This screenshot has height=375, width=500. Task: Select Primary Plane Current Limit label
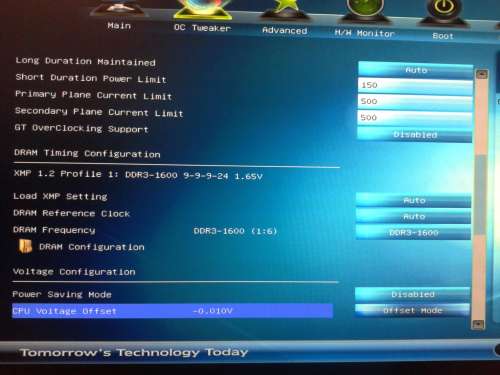pyautogui.click(x=93, y=95)
